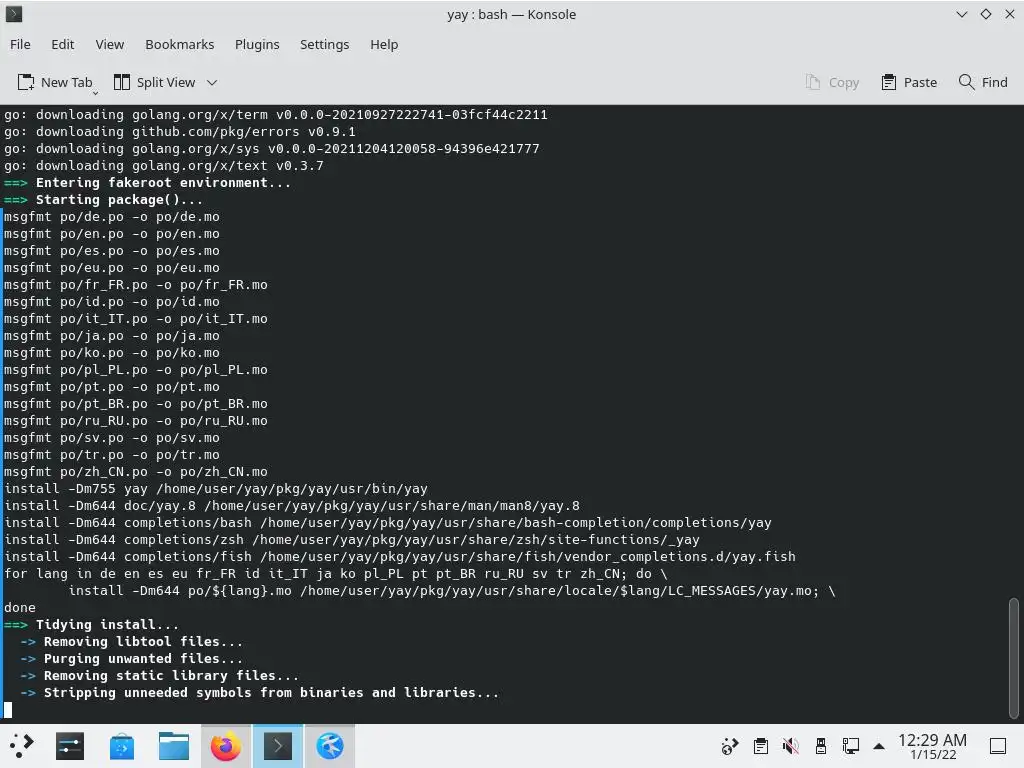The height and width of the screenshot is (768, 1024).
Task: Click 'Removing static library files...' text
Action: (171, 676)
